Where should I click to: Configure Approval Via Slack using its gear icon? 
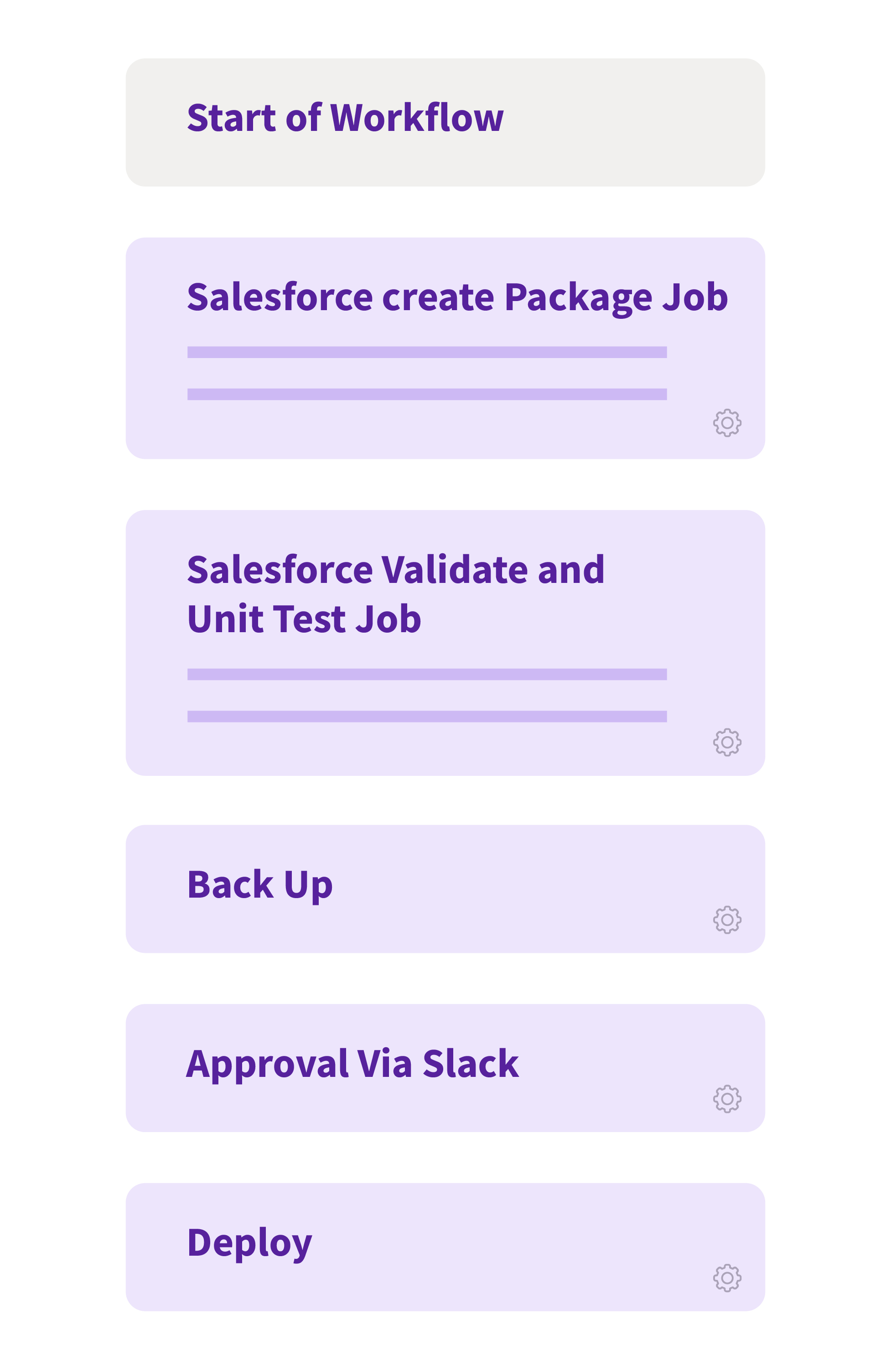(727, 1099)
